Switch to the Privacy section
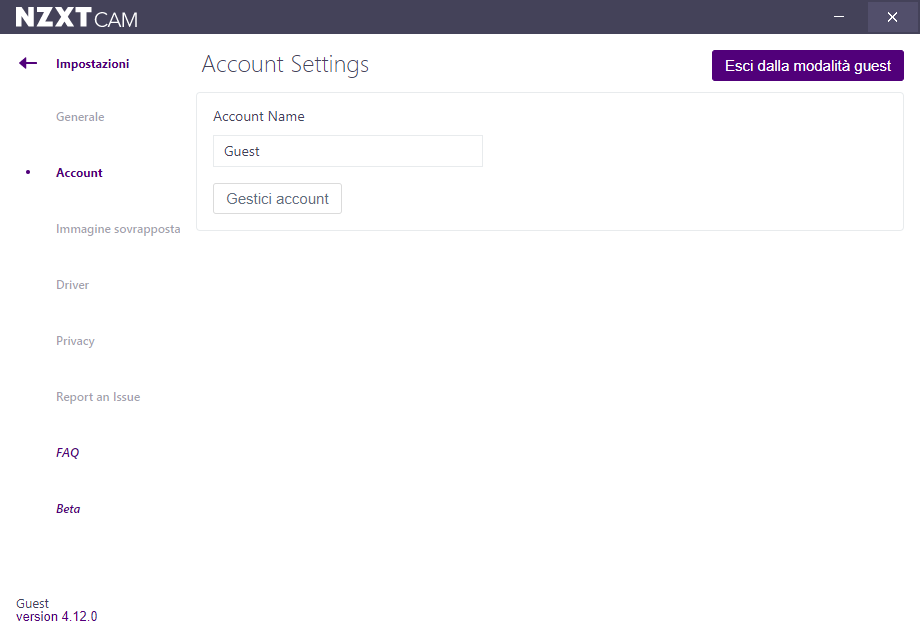The image size is (920, 640). (x=75, y=341)
